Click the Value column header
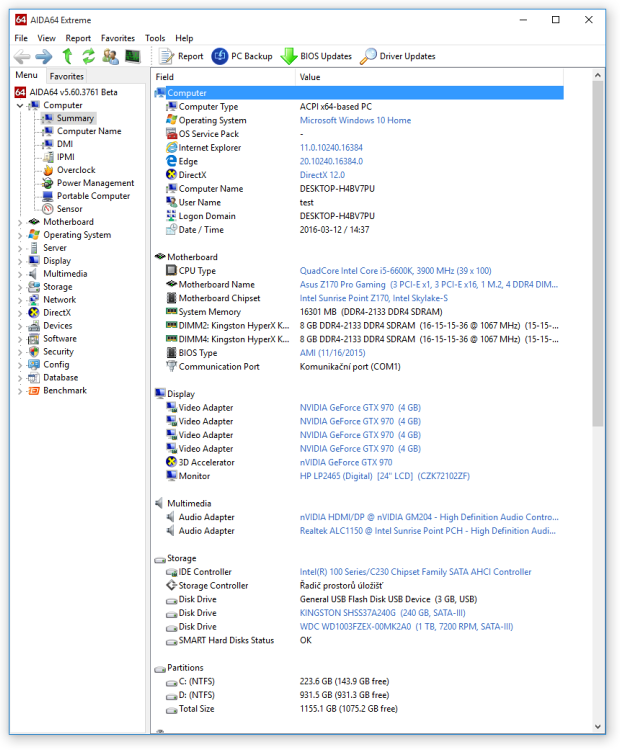The height and width of the screenshot is (750, 620). click(x=310, y=77)
